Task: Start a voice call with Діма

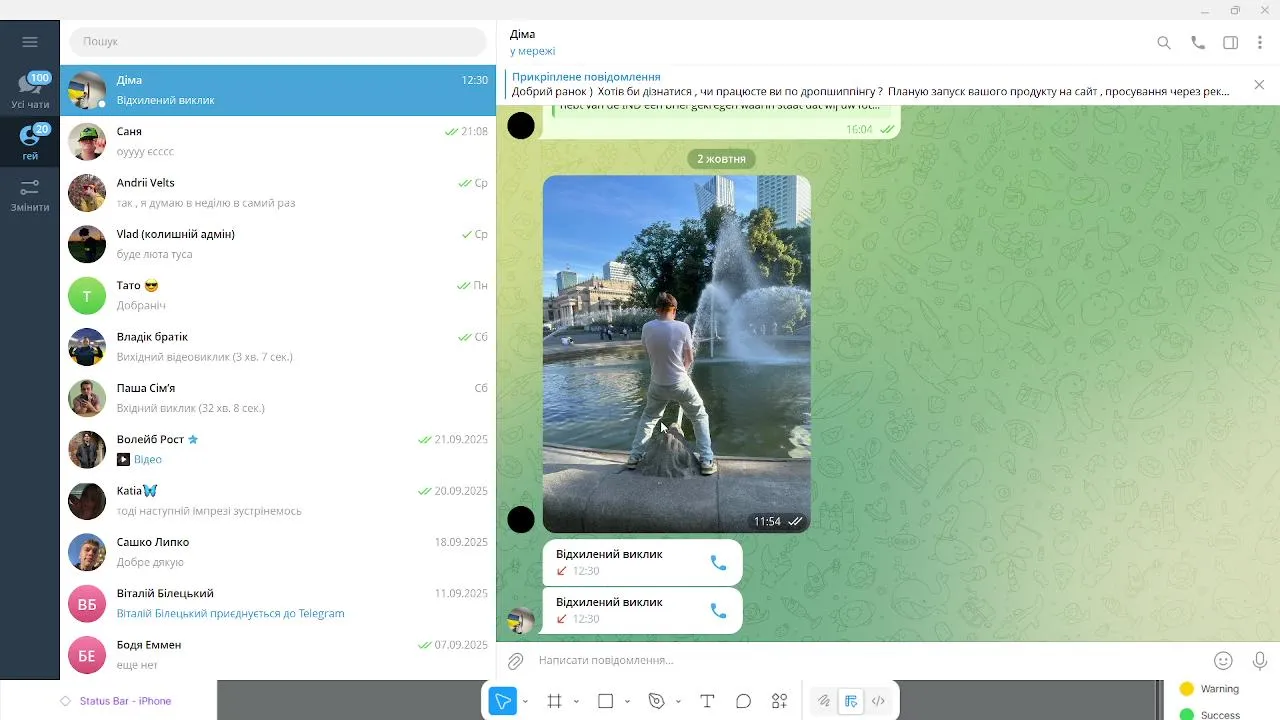Action: tap(1198, 43)
